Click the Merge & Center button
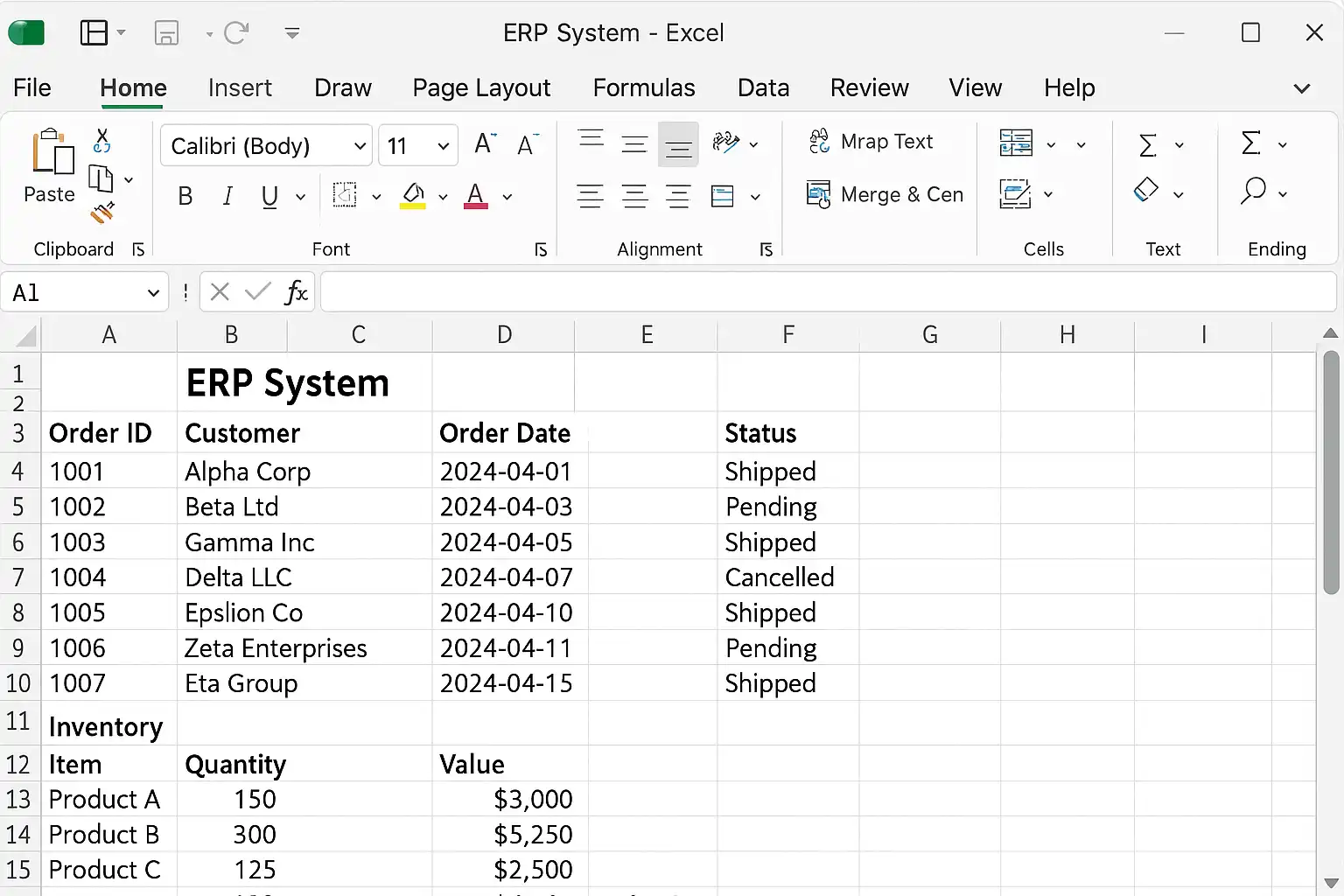Screen dimensions: 1344x896 coord(885,194)
